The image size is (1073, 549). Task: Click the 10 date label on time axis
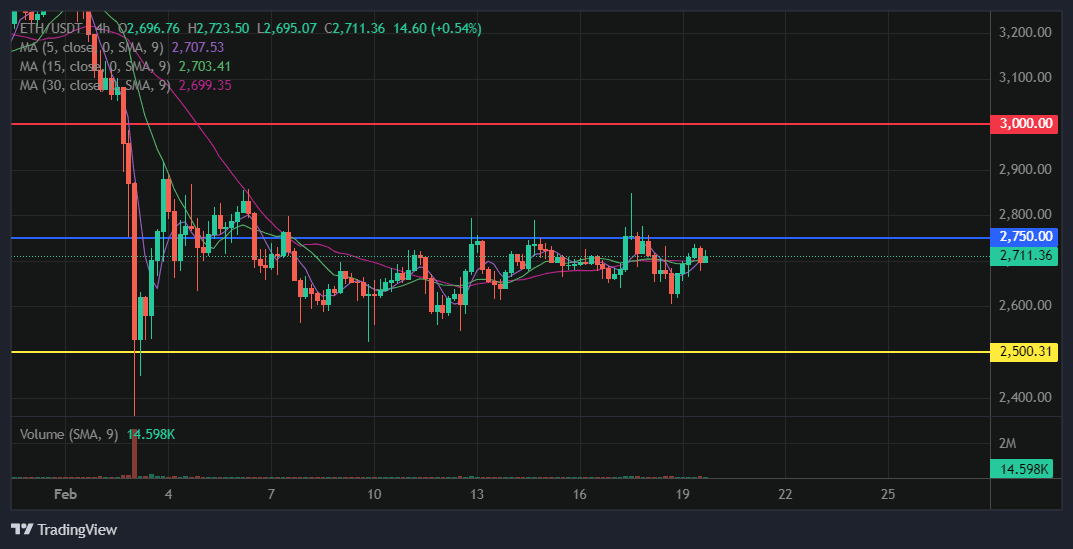374,494
